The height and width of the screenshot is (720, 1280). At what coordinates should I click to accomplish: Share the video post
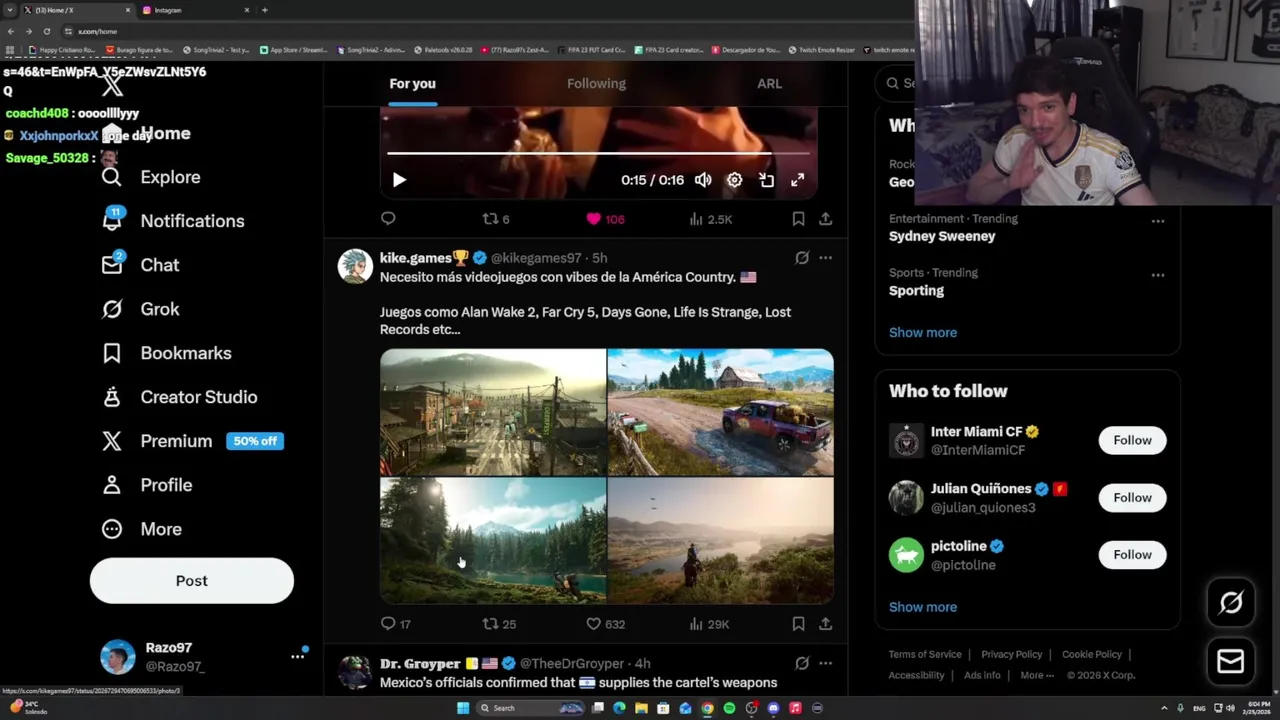825,218
